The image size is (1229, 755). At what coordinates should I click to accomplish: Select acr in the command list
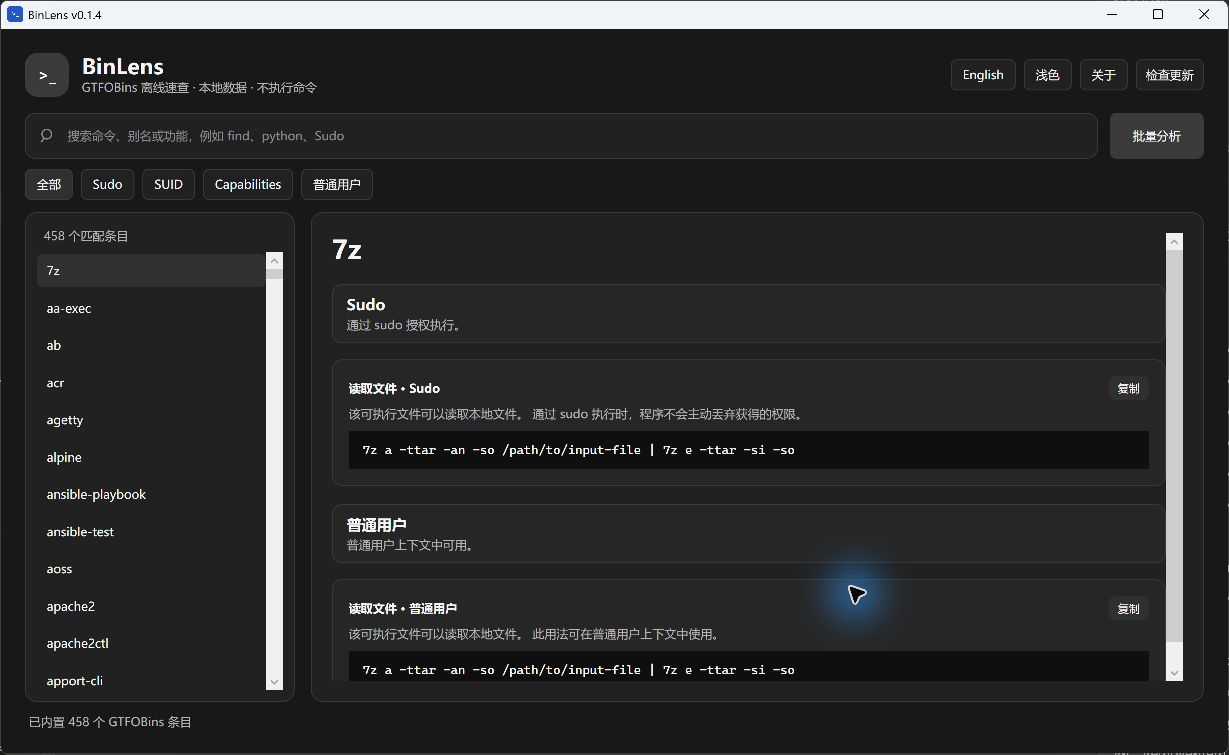click(x=151, y=383)
